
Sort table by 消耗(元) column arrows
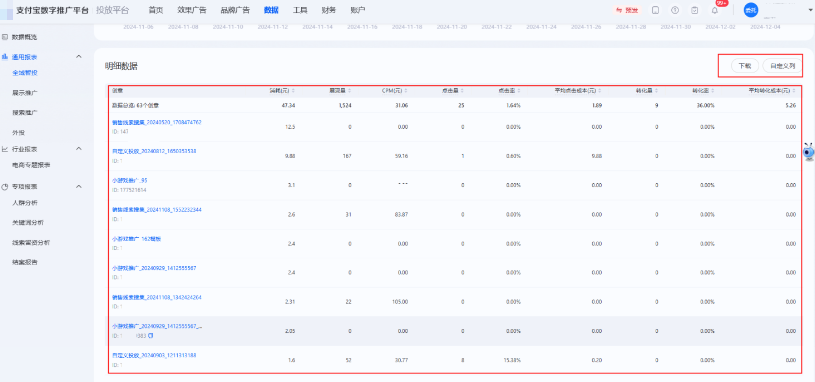[294, 91]
